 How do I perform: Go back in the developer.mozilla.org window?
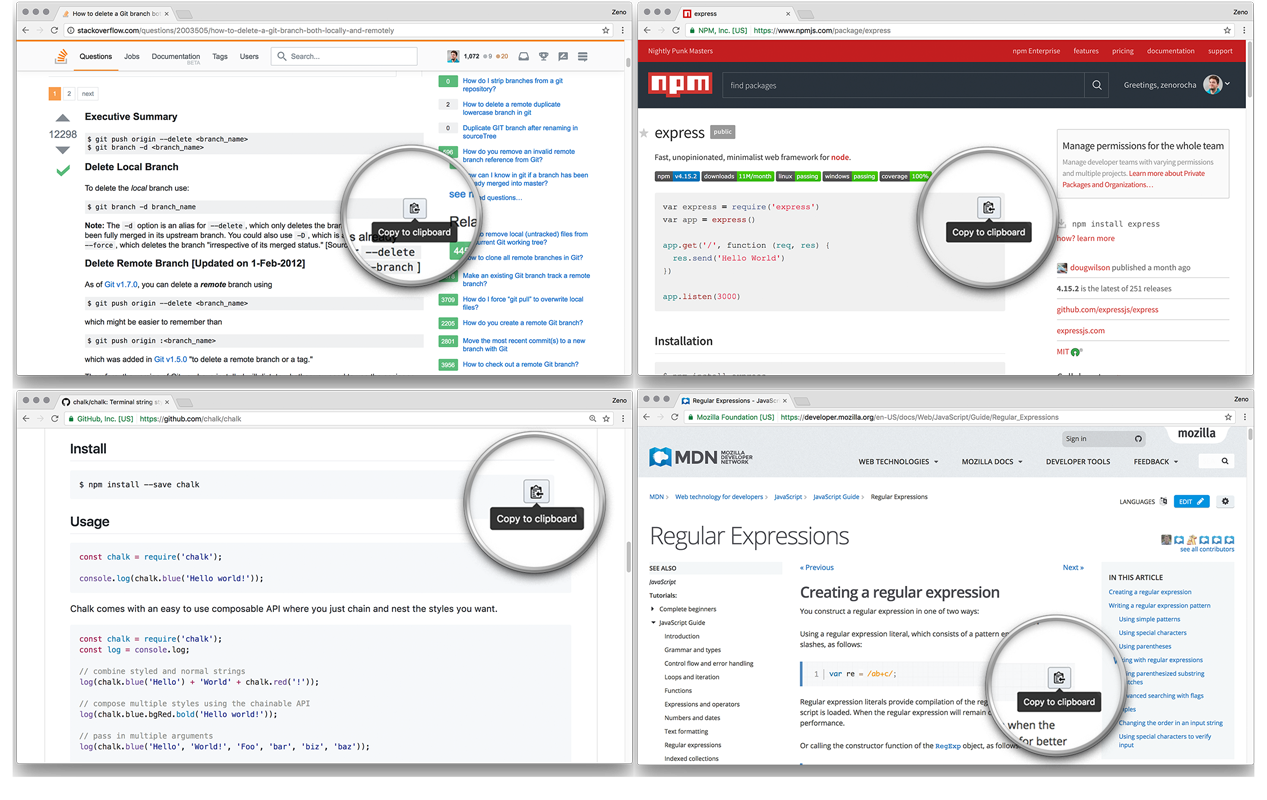coord(647,417)
